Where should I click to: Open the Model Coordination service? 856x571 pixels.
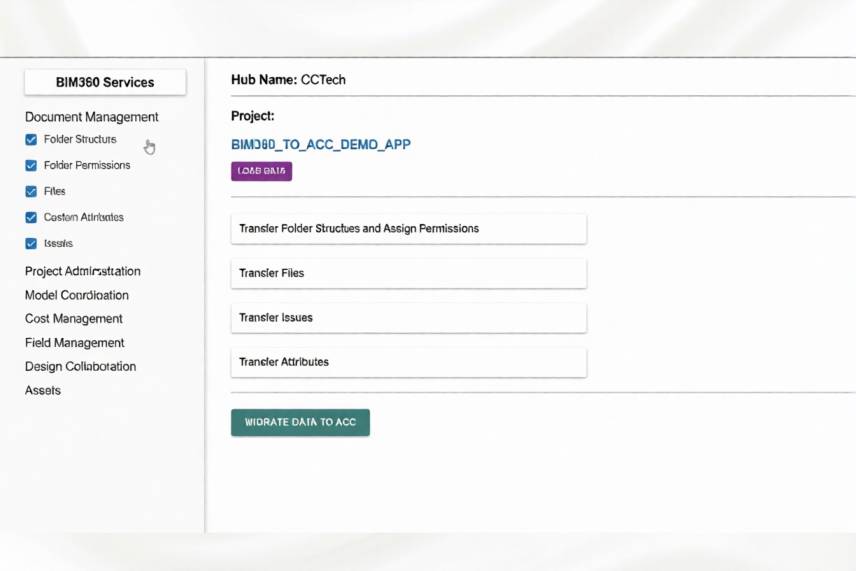(76, 295)
